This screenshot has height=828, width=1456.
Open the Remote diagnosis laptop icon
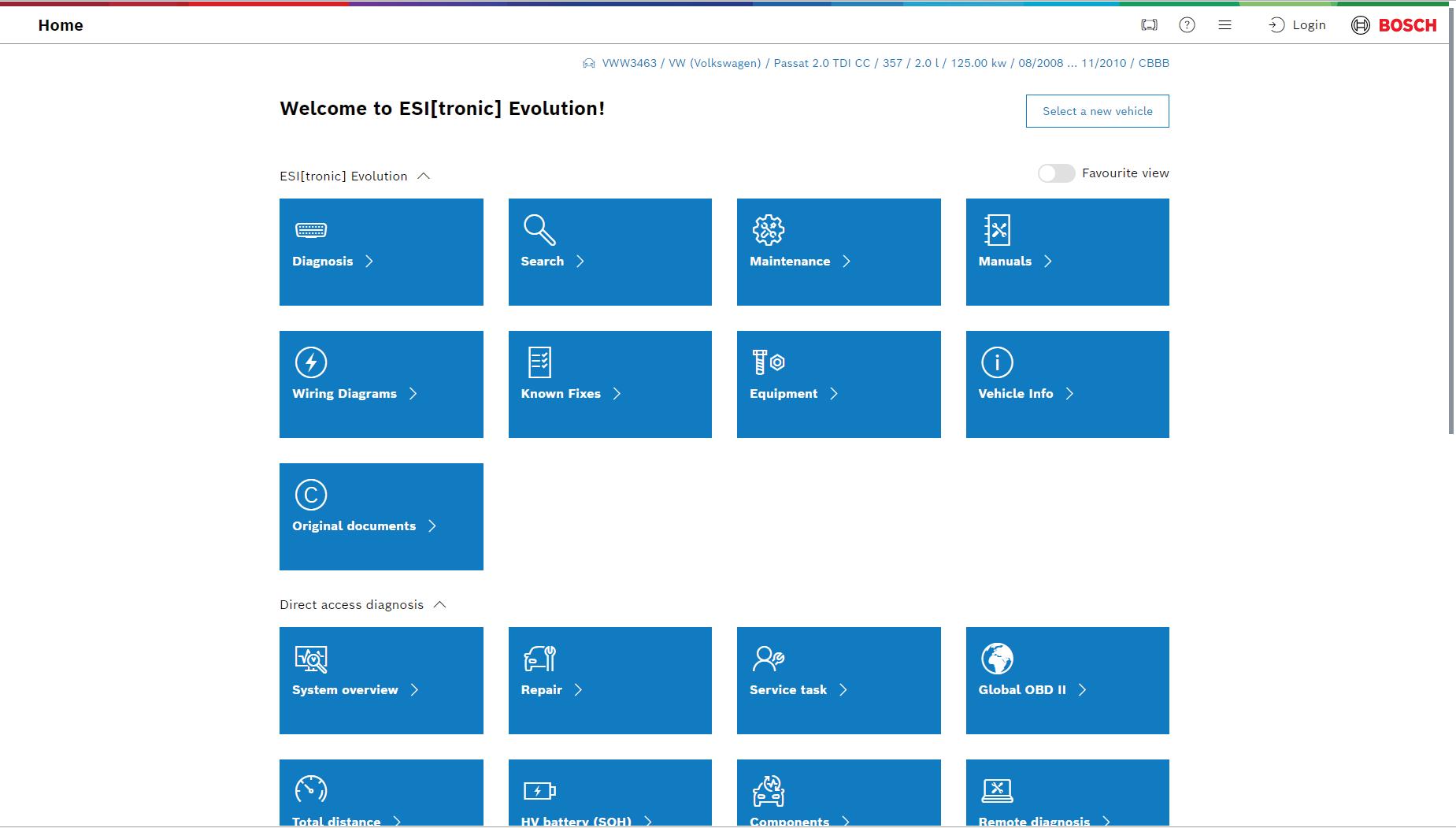pyautogui.click(x=997, y=790)
